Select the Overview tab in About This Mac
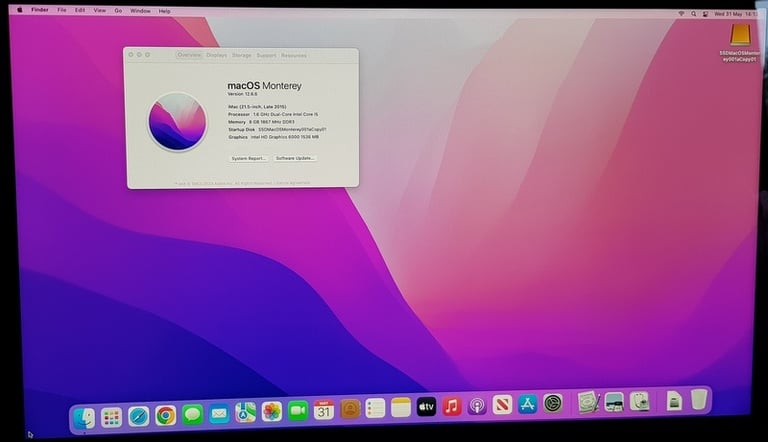This screenshot has height=442, width=768. [x=189, y=55]
